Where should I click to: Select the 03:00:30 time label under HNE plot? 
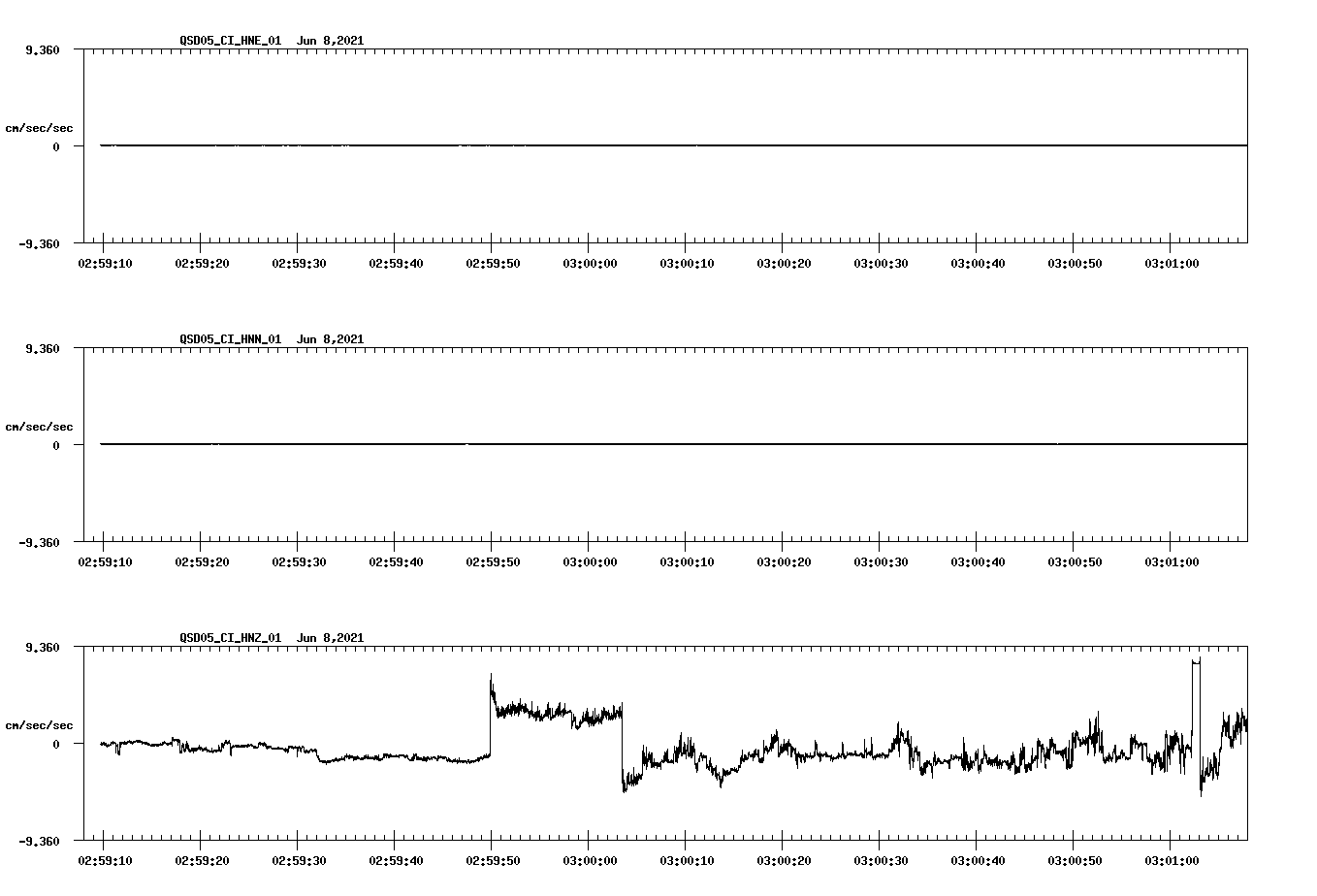pyautogui.click(x=881, y=263)
